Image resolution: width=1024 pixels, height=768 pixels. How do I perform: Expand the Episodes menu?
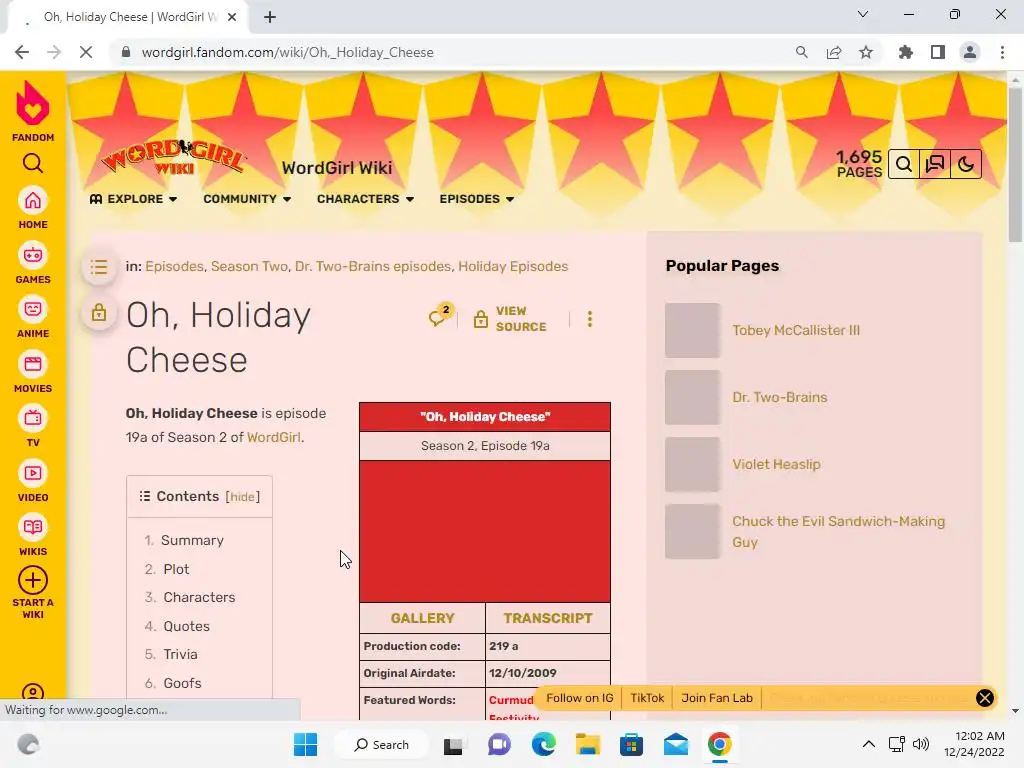pyautogui.click(x=477, y=199)
